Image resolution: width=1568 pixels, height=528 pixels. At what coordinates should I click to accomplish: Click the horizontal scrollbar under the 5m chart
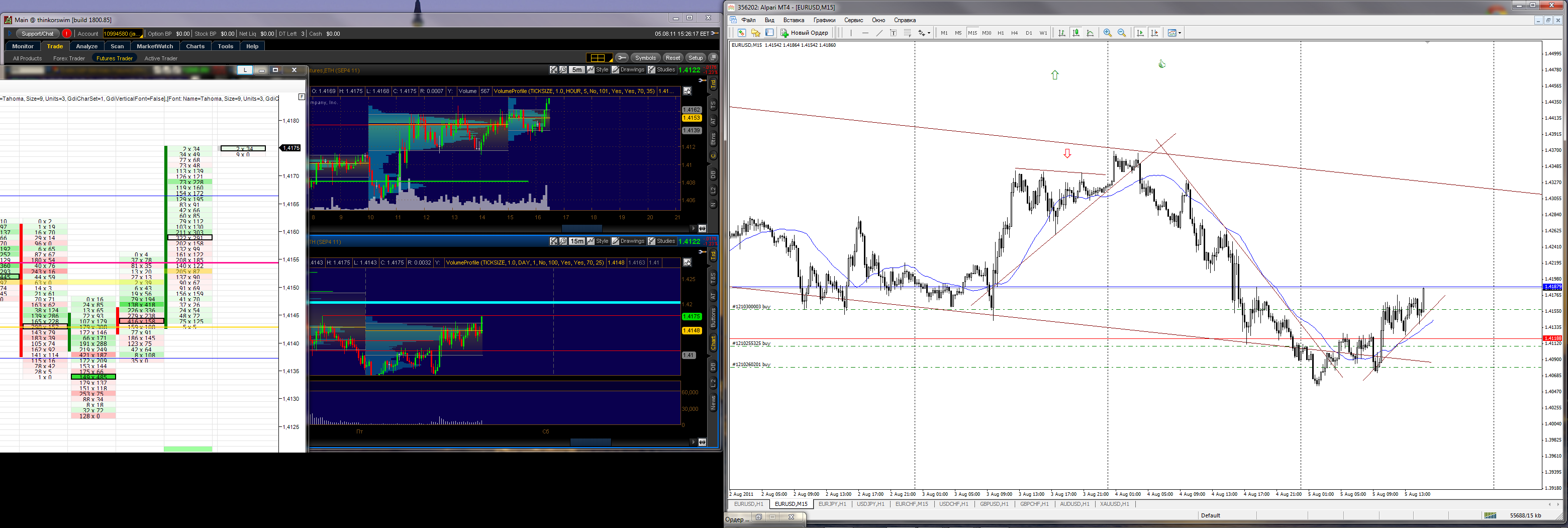point(499,228)
